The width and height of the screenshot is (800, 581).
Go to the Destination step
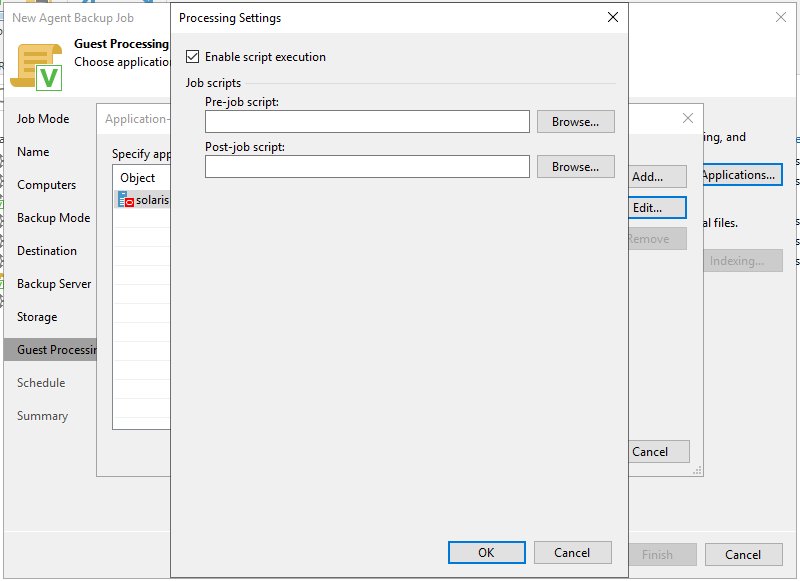click(47, 250)
